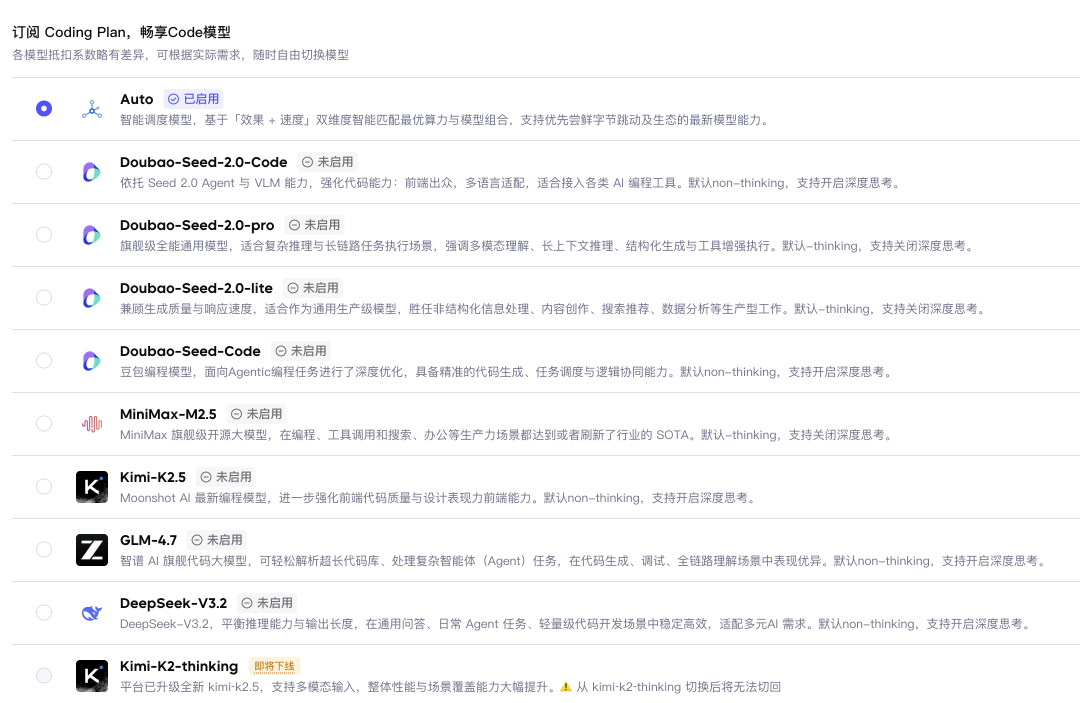The image size is (1080, 703).
Task: Click the Kimi-K2-thinking logo
Action: pyautogui.click(x=91, y=676)
